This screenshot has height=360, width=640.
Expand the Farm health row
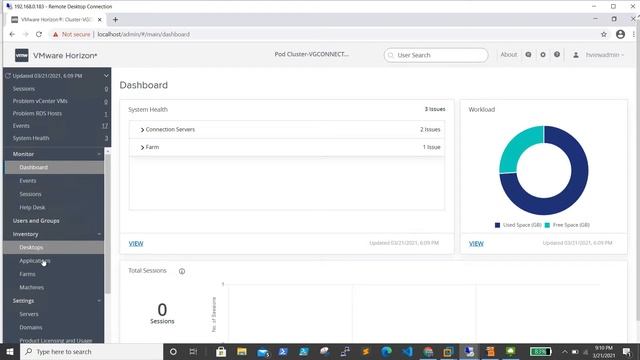click(142, 147)
